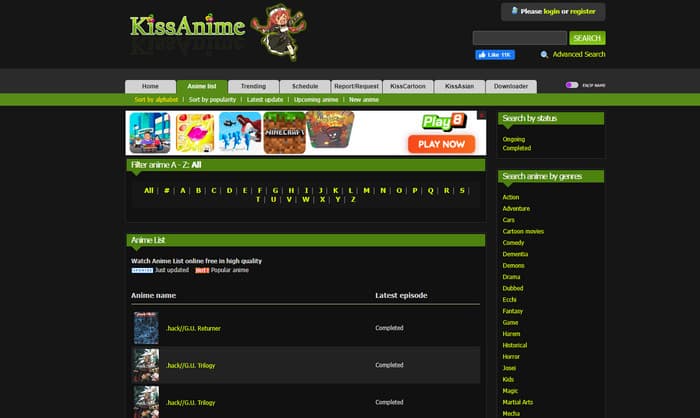This screenshot has height=418, width=700.
Task: Open the Latest update submenu link
Action: 265,100
